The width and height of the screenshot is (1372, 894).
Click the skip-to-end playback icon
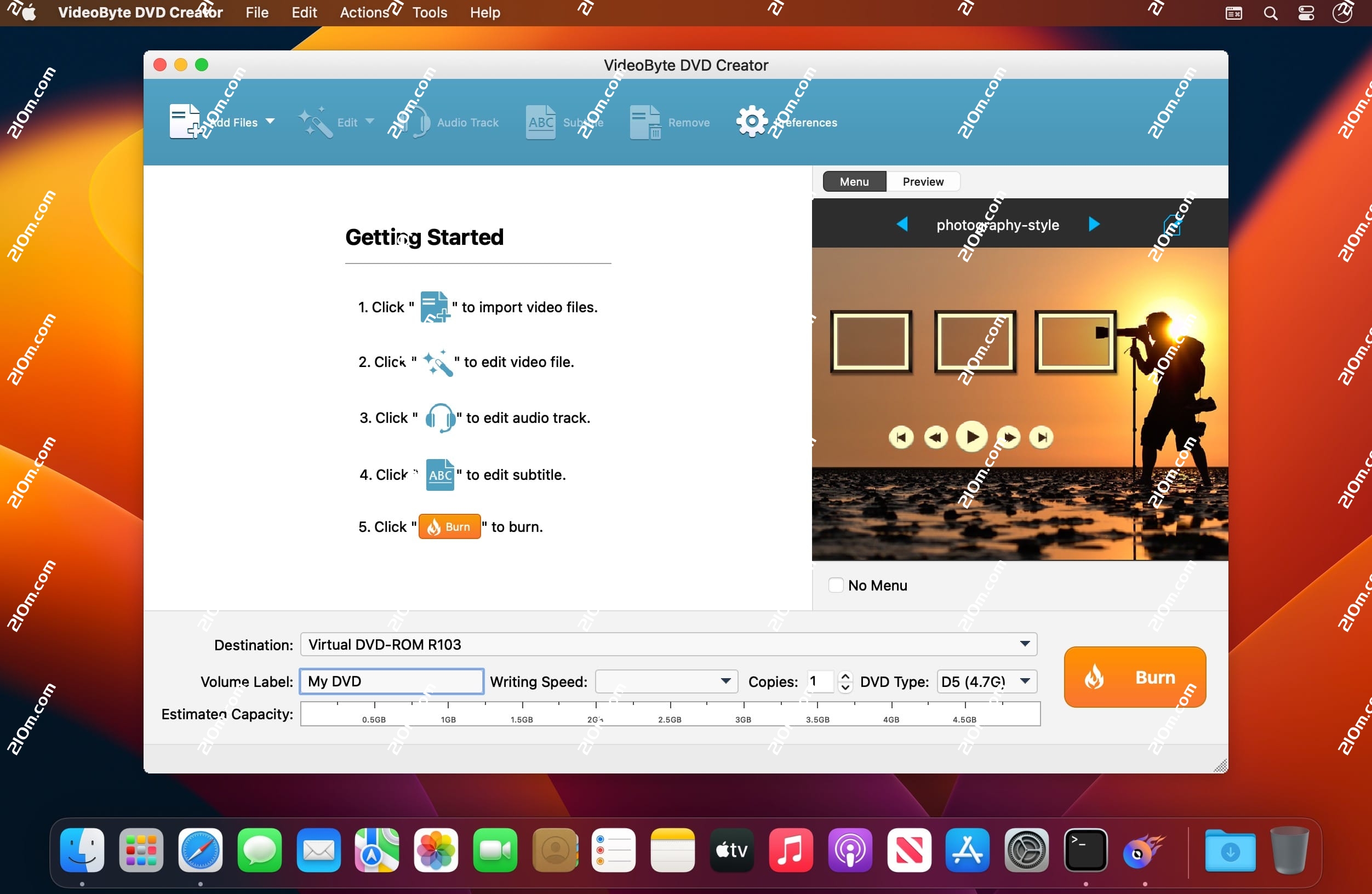1041,437
